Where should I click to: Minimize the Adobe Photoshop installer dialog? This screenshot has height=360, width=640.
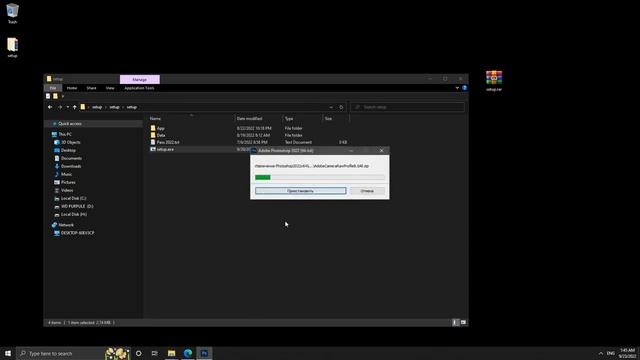click(x=351, y=151)
